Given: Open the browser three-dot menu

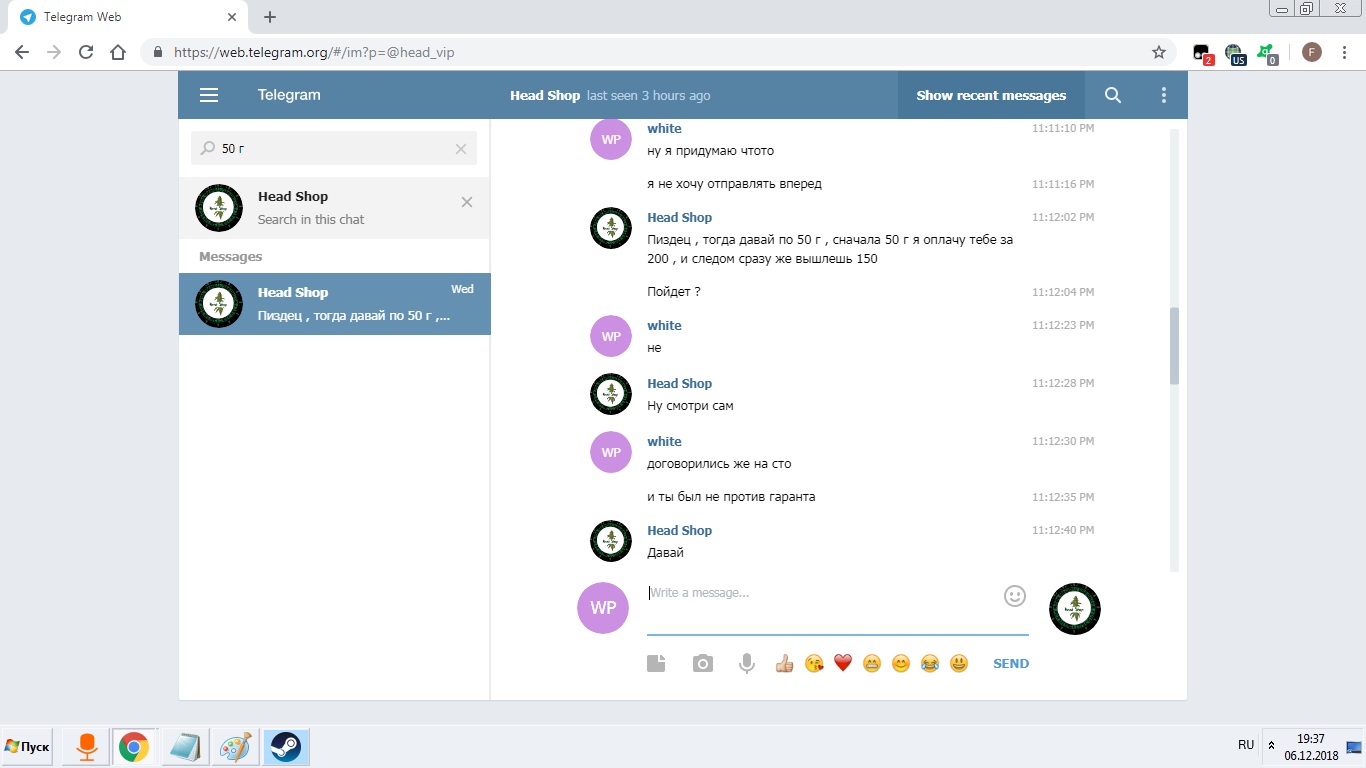Looking at the screenshot, I should [x=1345, y=52].
